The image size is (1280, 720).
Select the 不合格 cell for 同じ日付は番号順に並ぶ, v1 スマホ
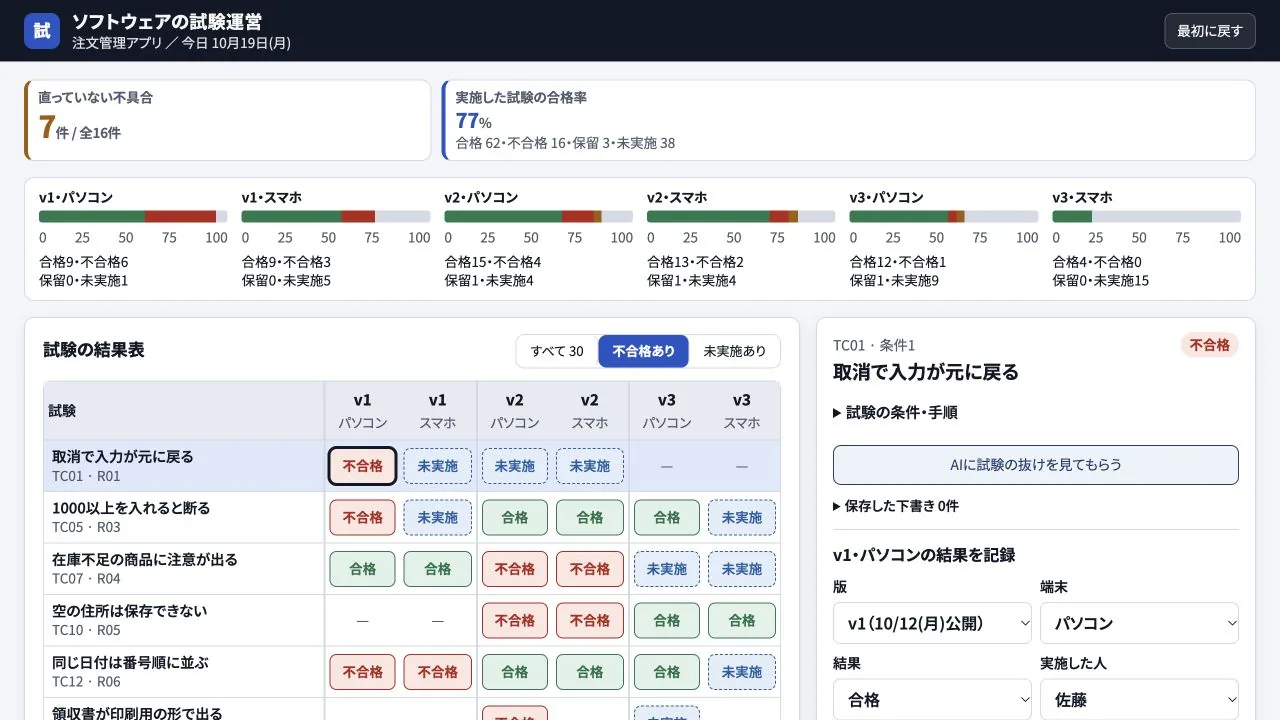tap(438, 672)
